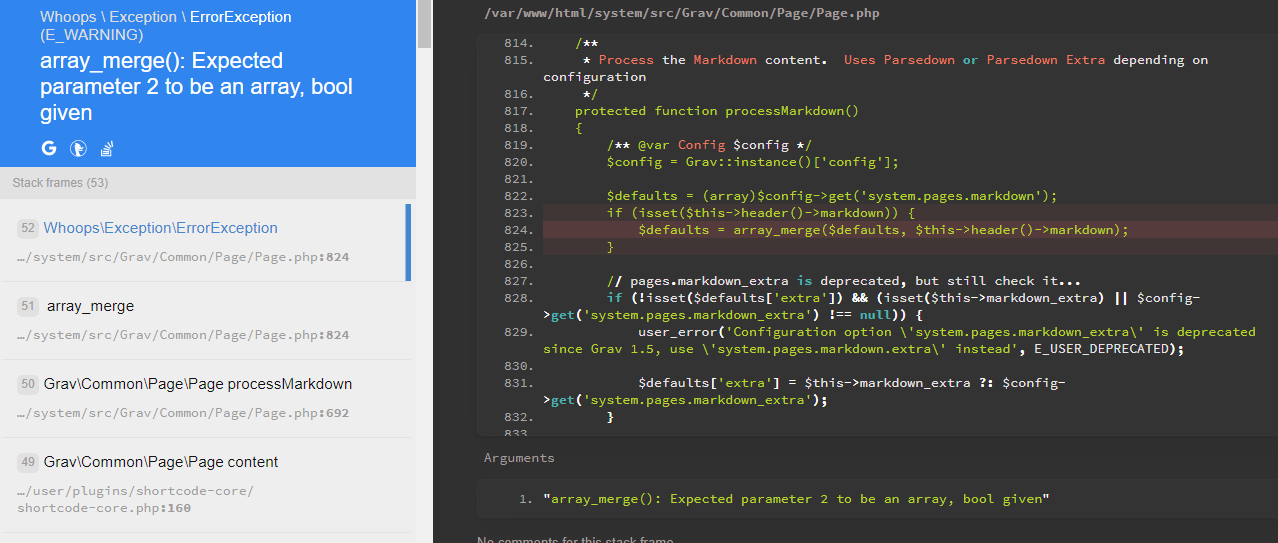Screen dimensions: 1278x543
Task: Click the file path Page.php header
Action: pyautogui.click(x=681, y=13)
